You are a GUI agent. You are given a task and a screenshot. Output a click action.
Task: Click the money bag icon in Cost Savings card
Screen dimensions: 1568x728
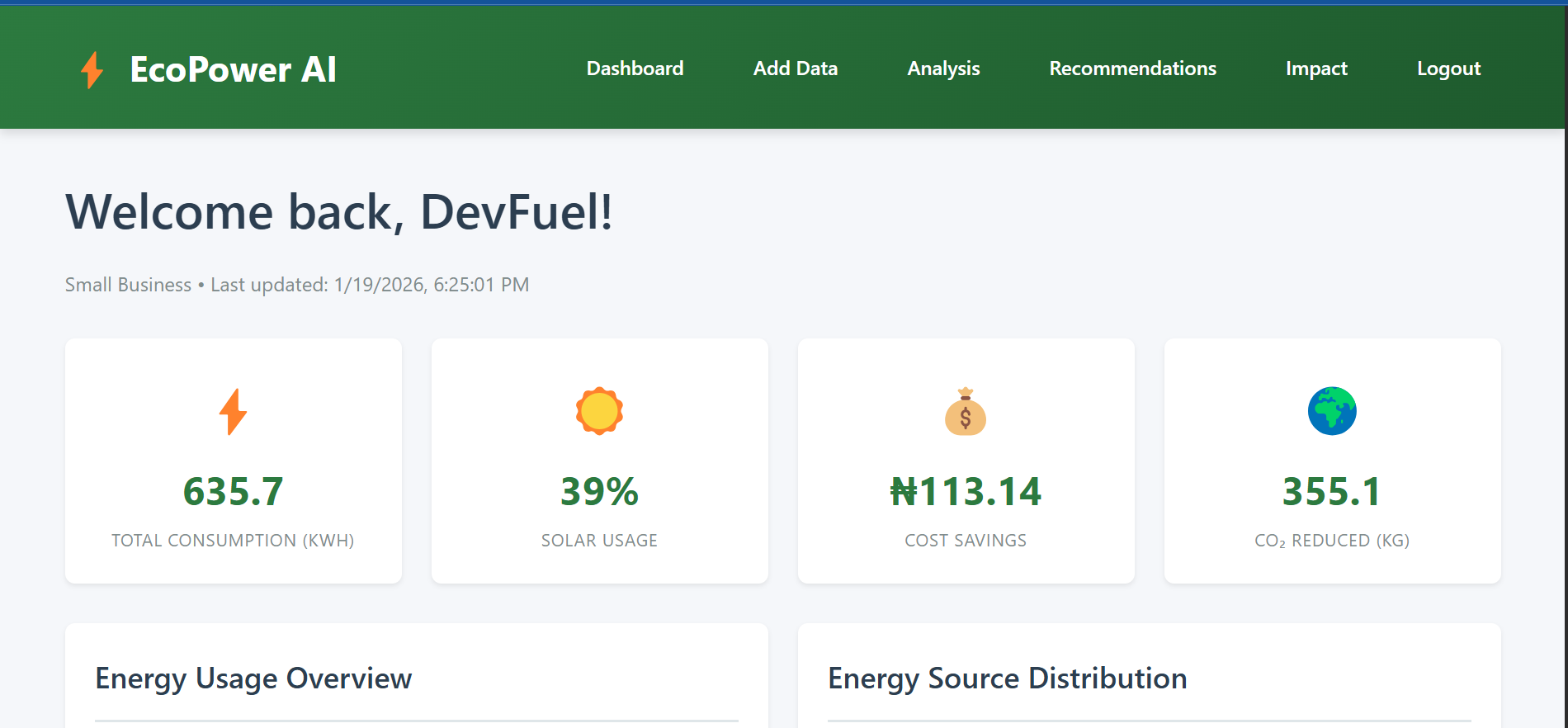click(x=966, y=411)
